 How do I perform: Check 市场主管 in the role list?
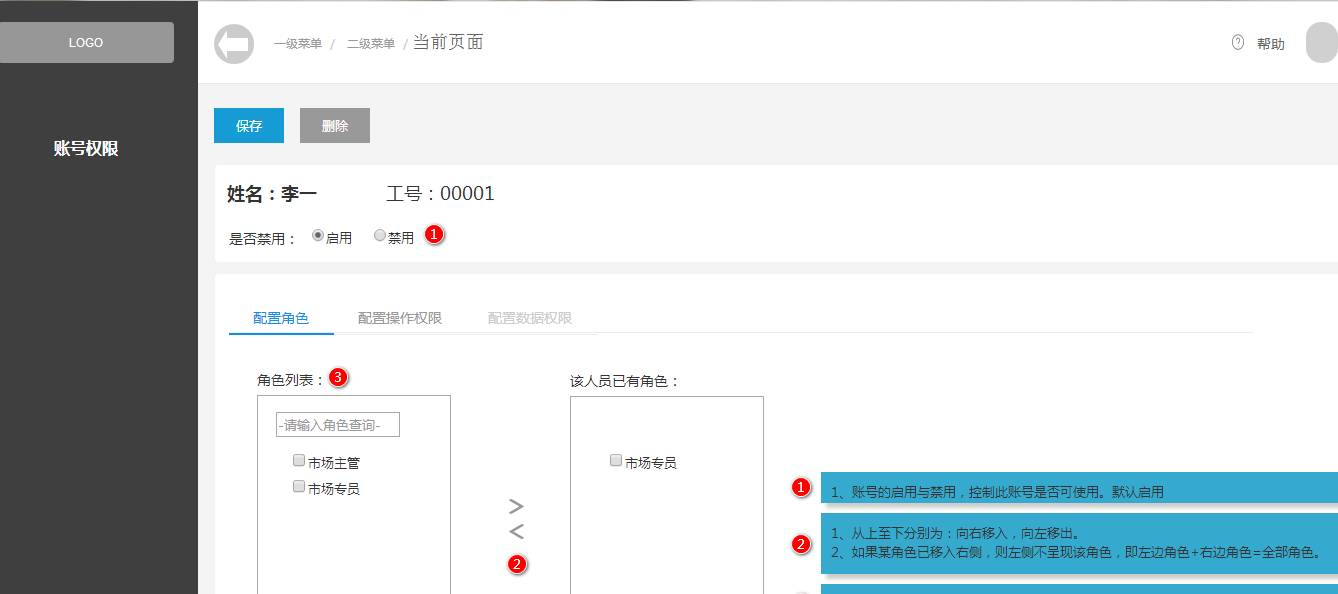(x=299, y=461)
